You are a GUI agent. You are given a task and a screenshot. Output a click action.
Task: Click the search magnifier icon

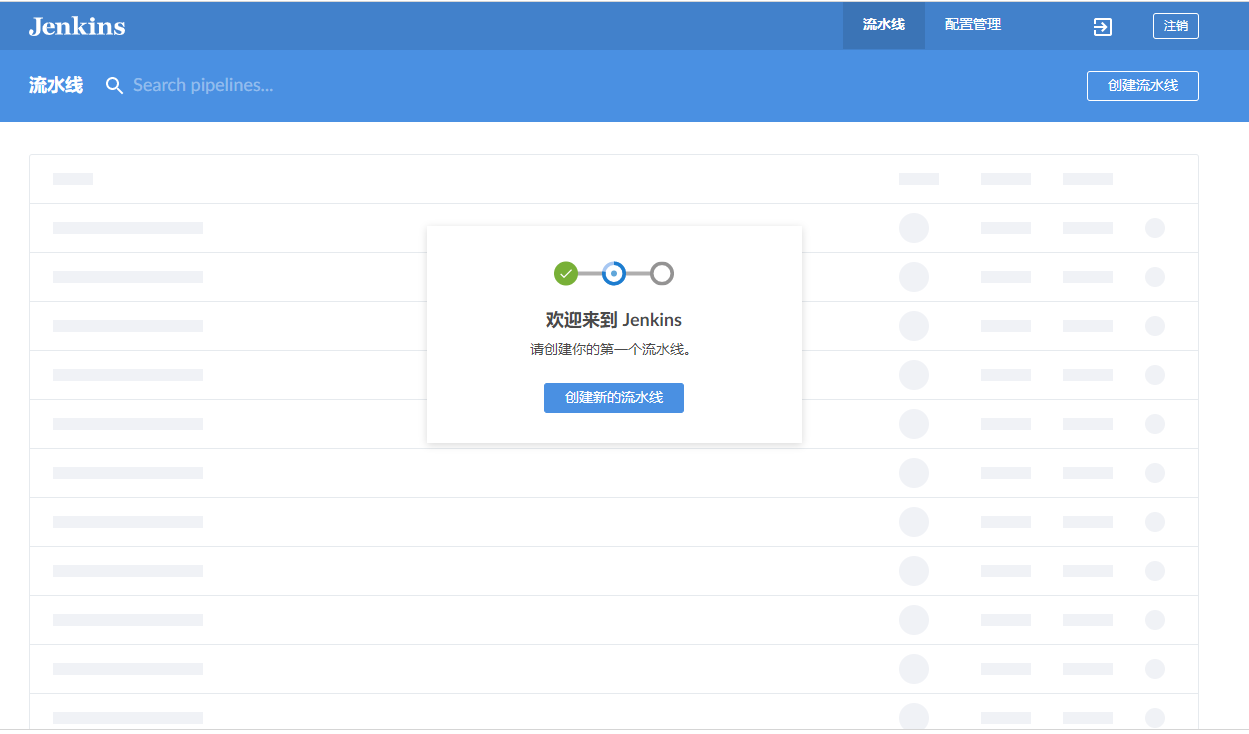115,86
